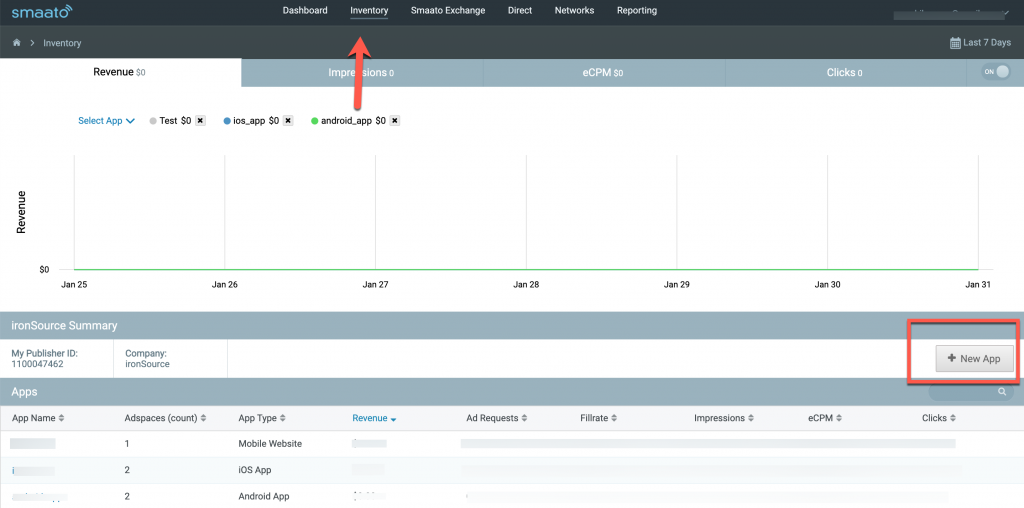Click the search magnifier in Apps
The image size is (1024, 508).
(1001, 393)
